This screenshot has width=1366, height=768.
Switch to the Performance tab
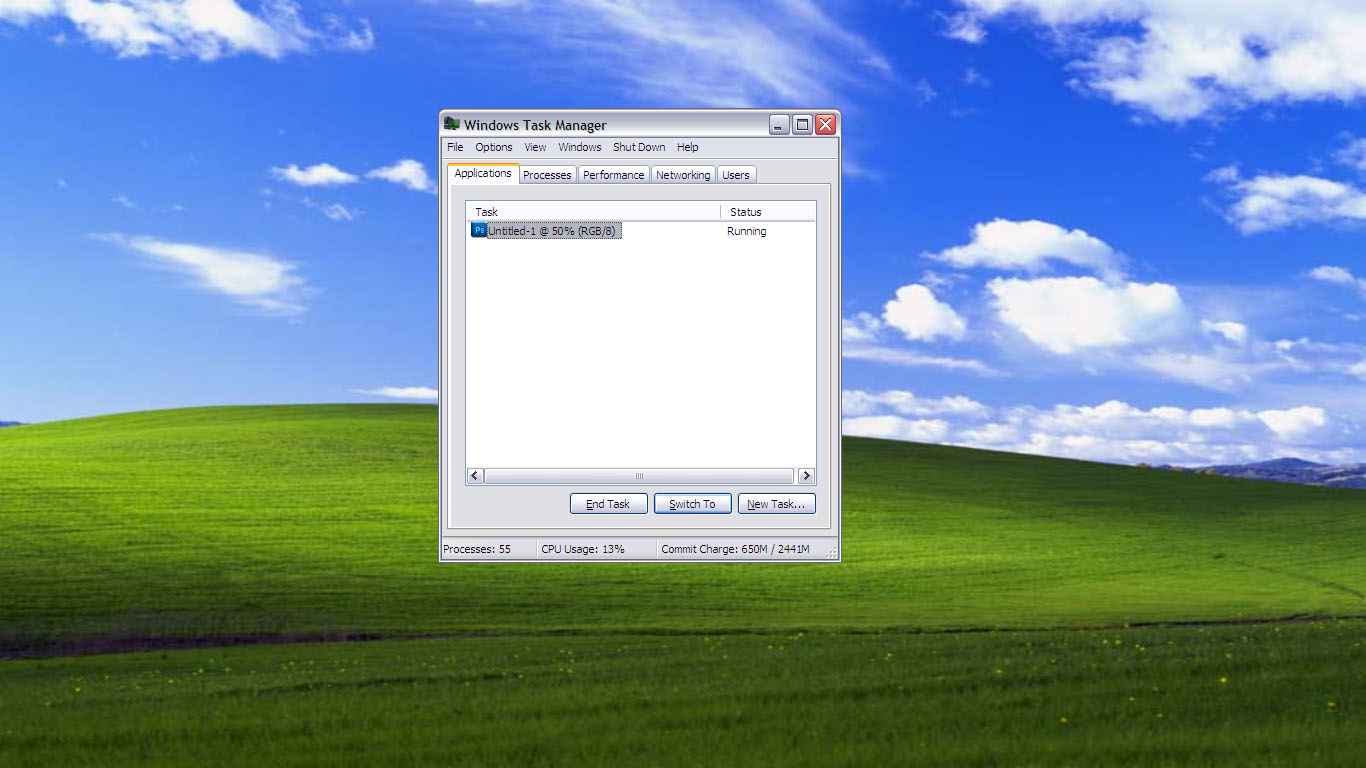[x=613, y=174]
